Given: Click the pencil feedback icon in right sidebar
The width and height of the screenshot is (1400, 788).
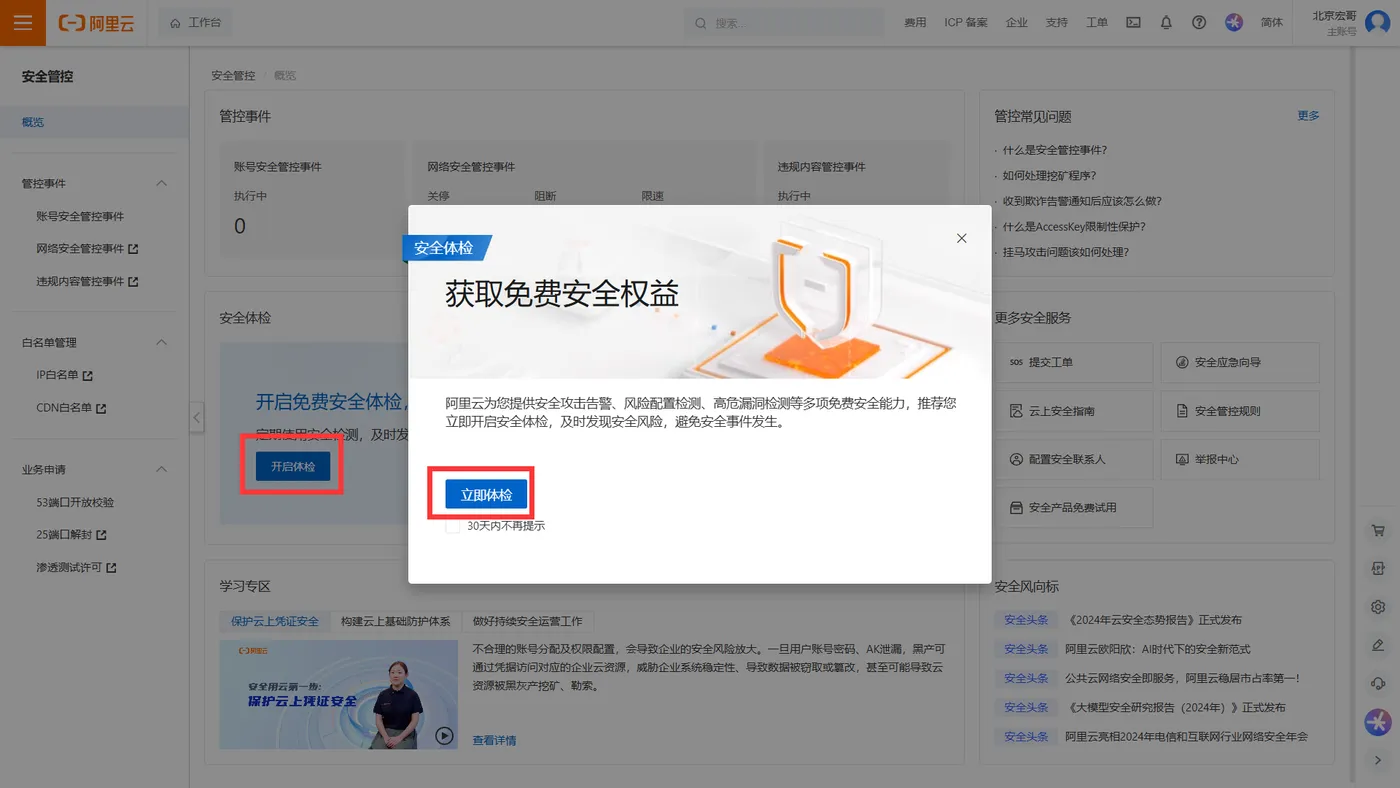Looking at the screenshot, I should [1378, 645].
